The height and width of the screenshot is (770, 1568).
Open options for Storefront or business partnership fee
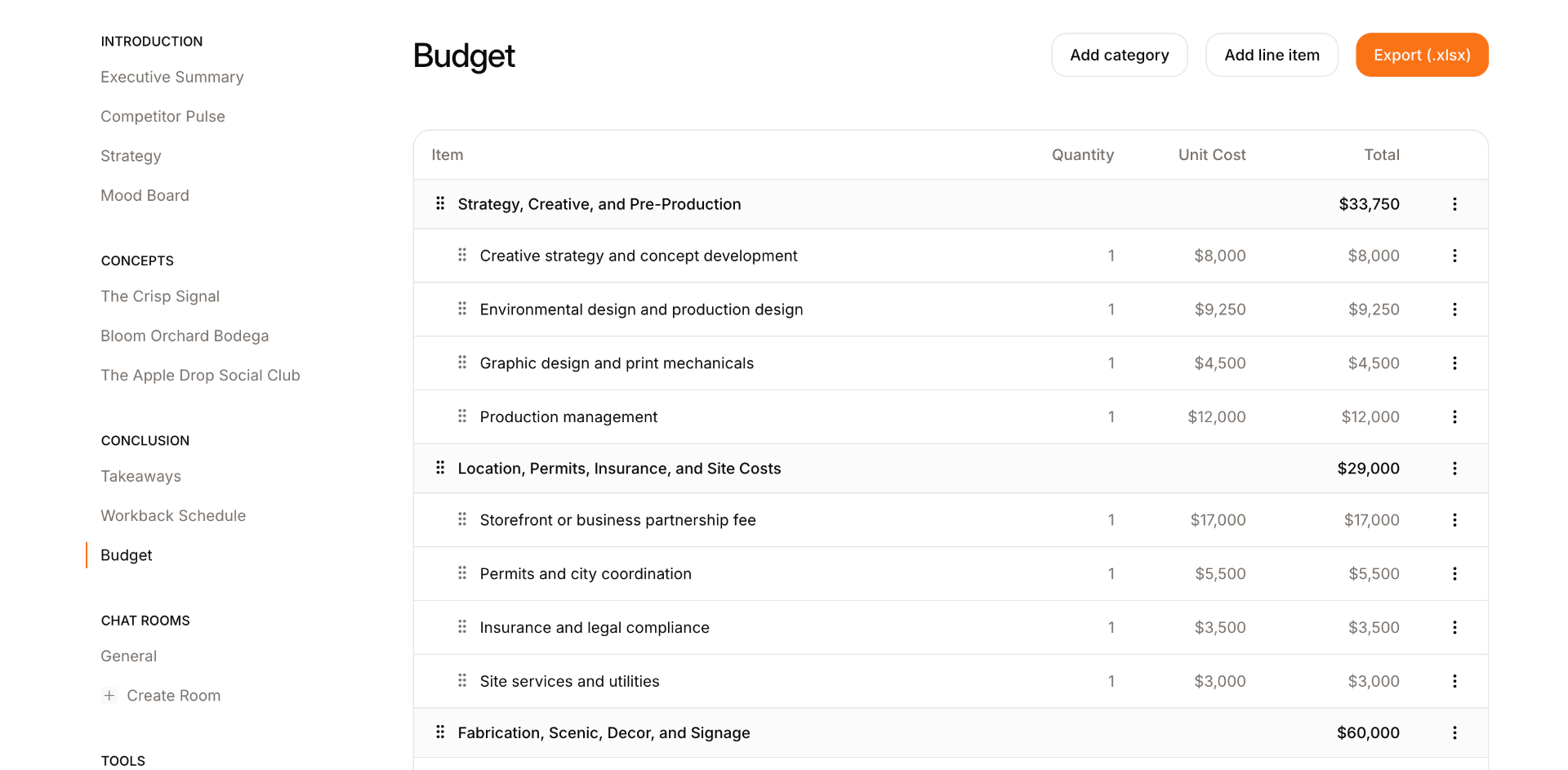point(1454,520)
